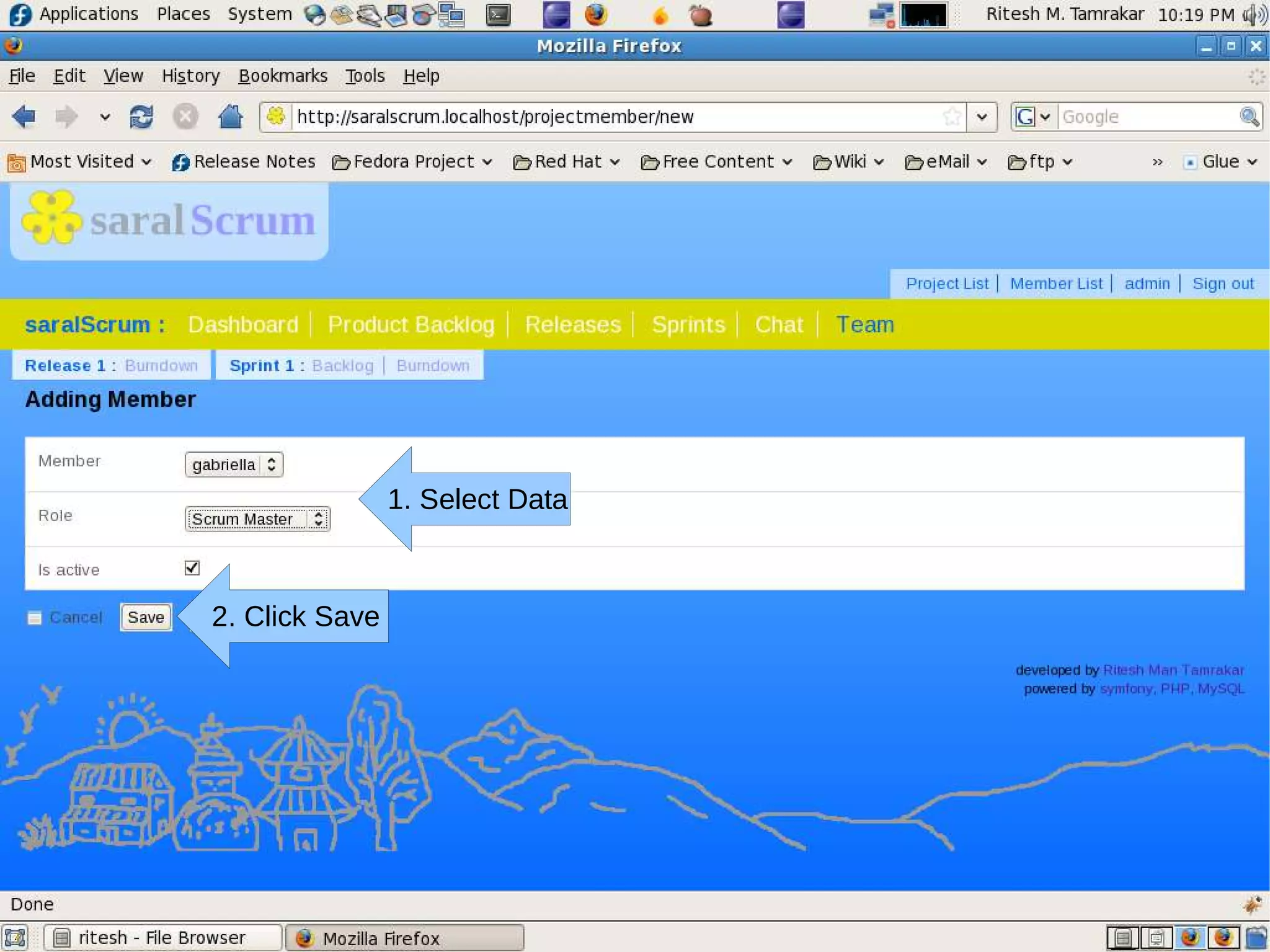
Task: Go to the Team tab
Action: 865,324
